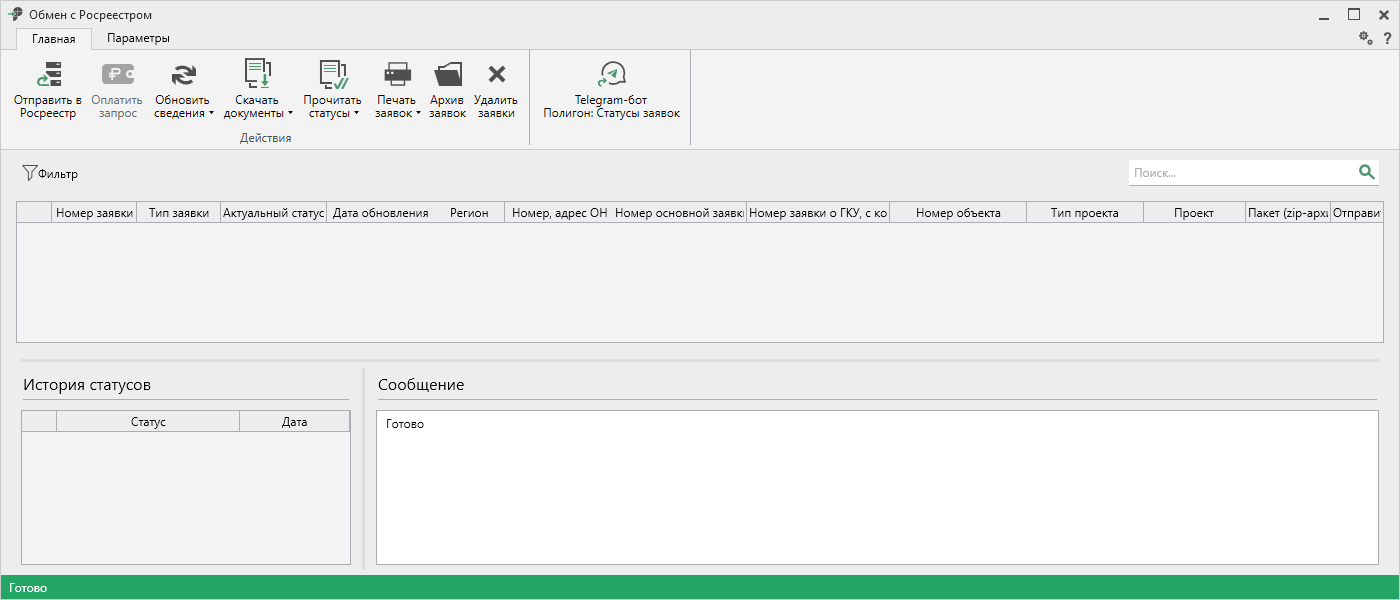This screenshot has width=1400, height=600.
Task: Open the settings gears icon
Action: coord(1365,38)
